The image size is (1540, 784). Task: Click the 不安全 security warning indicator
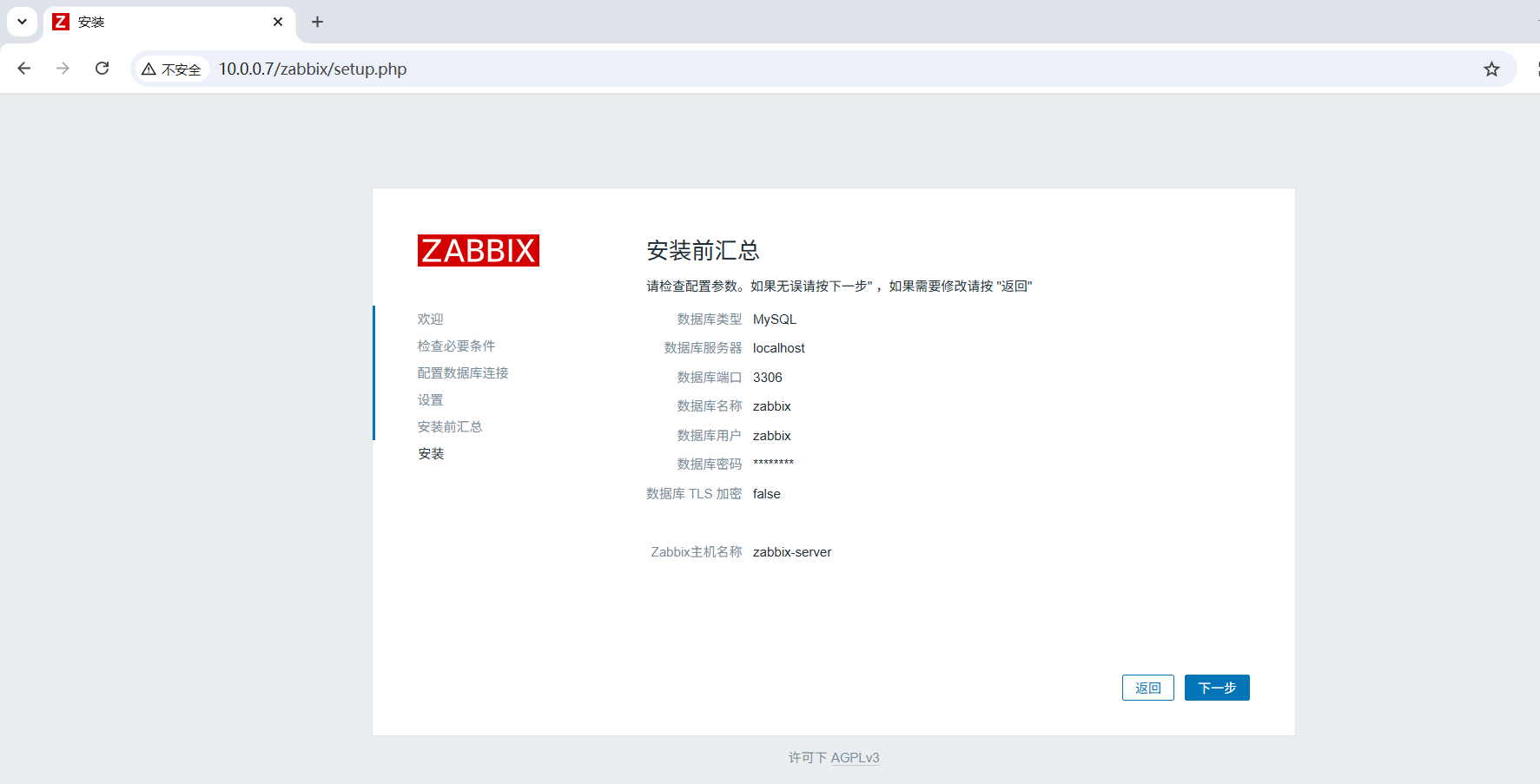(x=172, y=69)
